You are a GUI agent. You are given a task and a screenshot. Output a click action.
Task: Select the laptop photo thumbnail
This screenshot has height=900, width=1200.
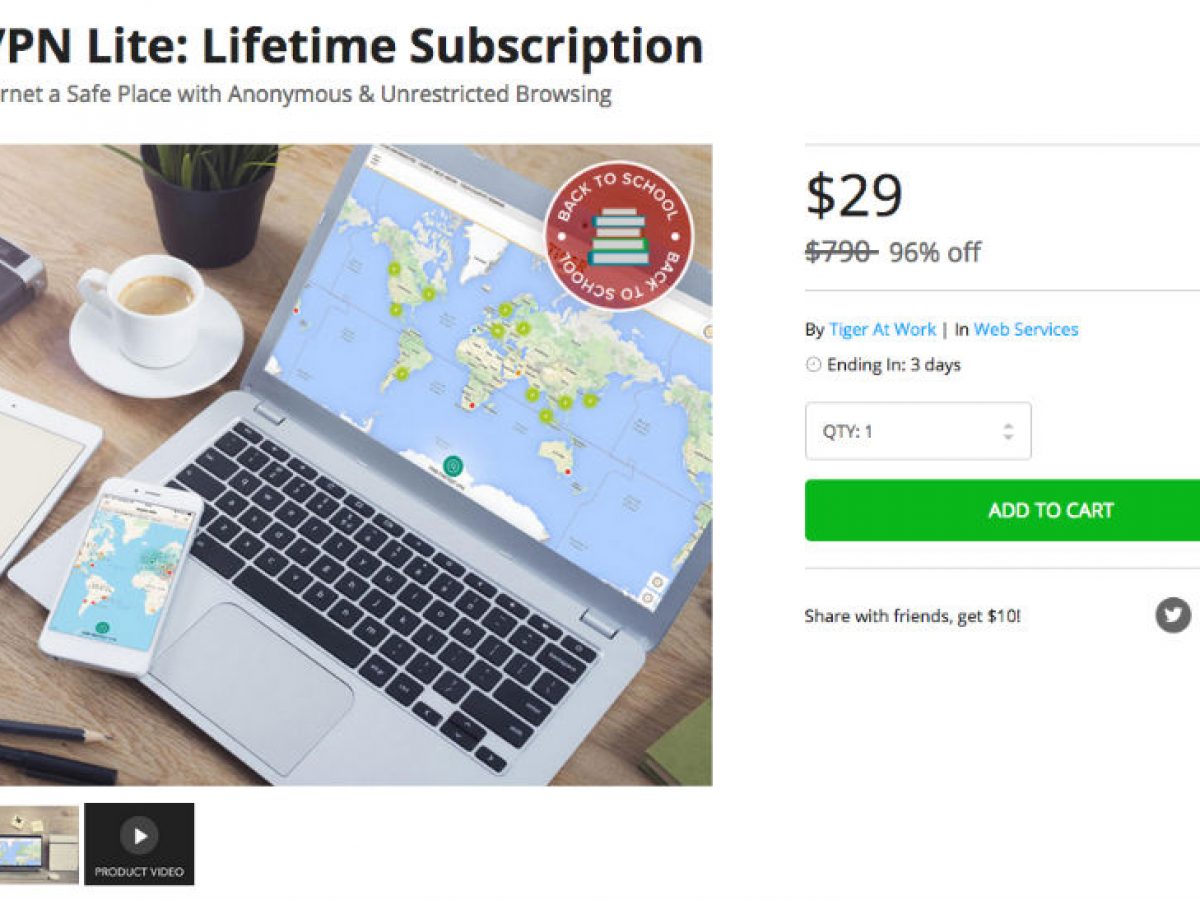39,844
